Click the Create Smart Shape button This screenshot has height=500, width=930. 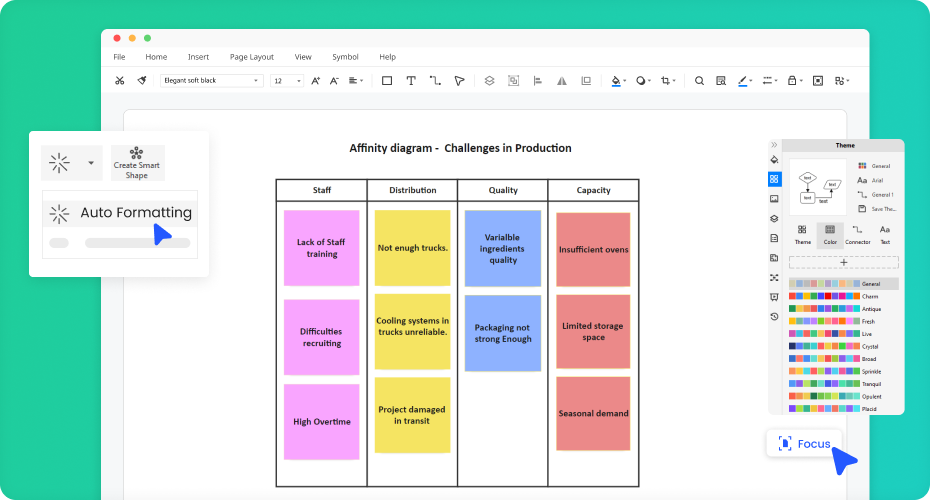137,163
